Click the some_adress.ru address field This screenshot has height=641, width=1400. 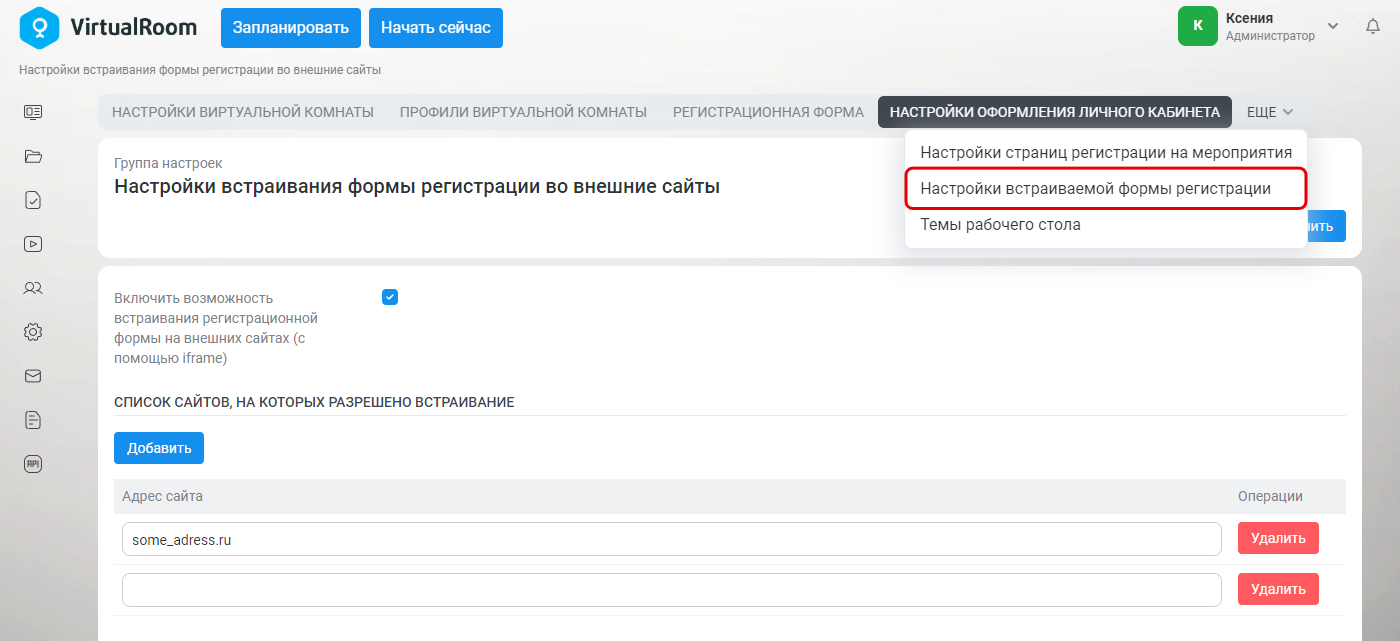pos(672,539)
